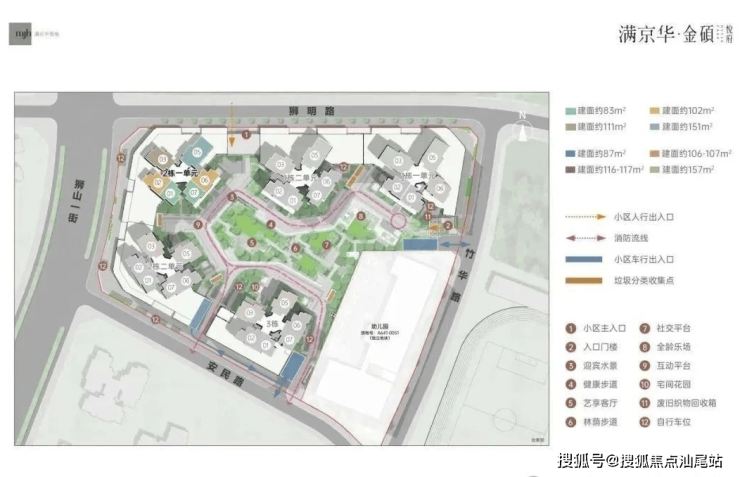The image size is (740, 477).
Task: Click the 废旧织物回收箱 legend text
Action: (686, 403)
